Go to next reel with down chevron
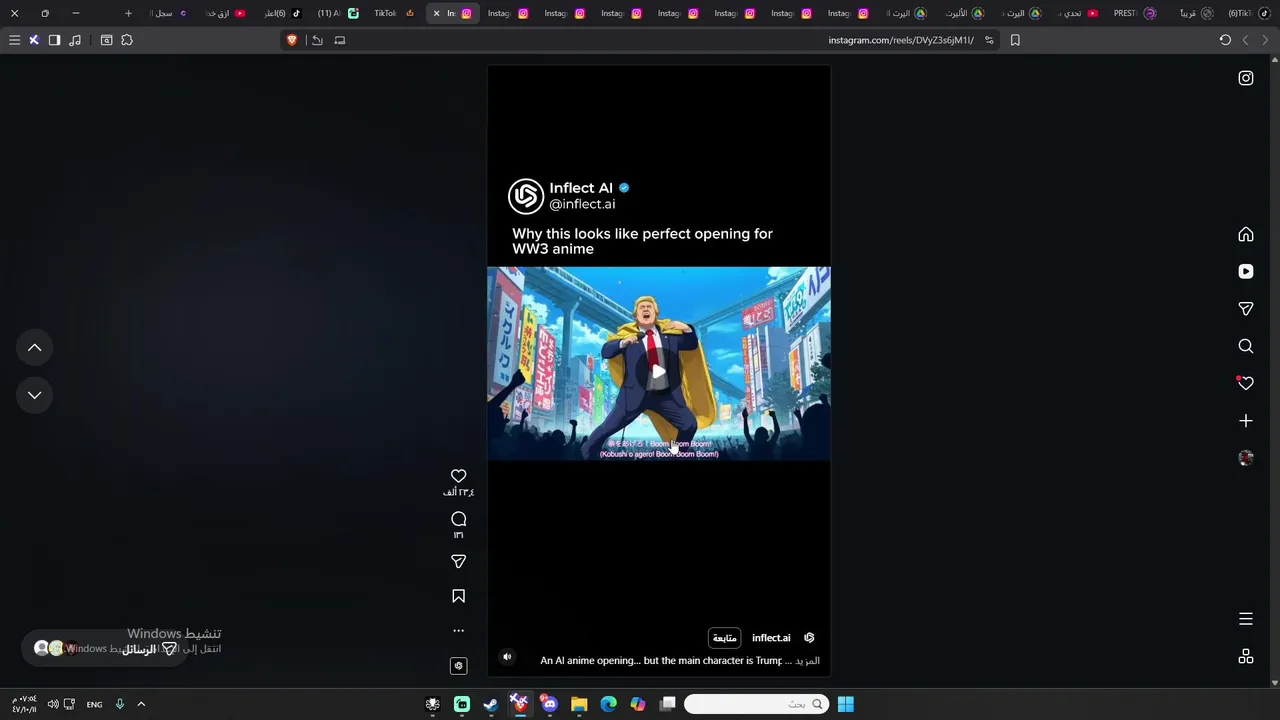This screenshot has height=720, width=1280. click(35, 395)
